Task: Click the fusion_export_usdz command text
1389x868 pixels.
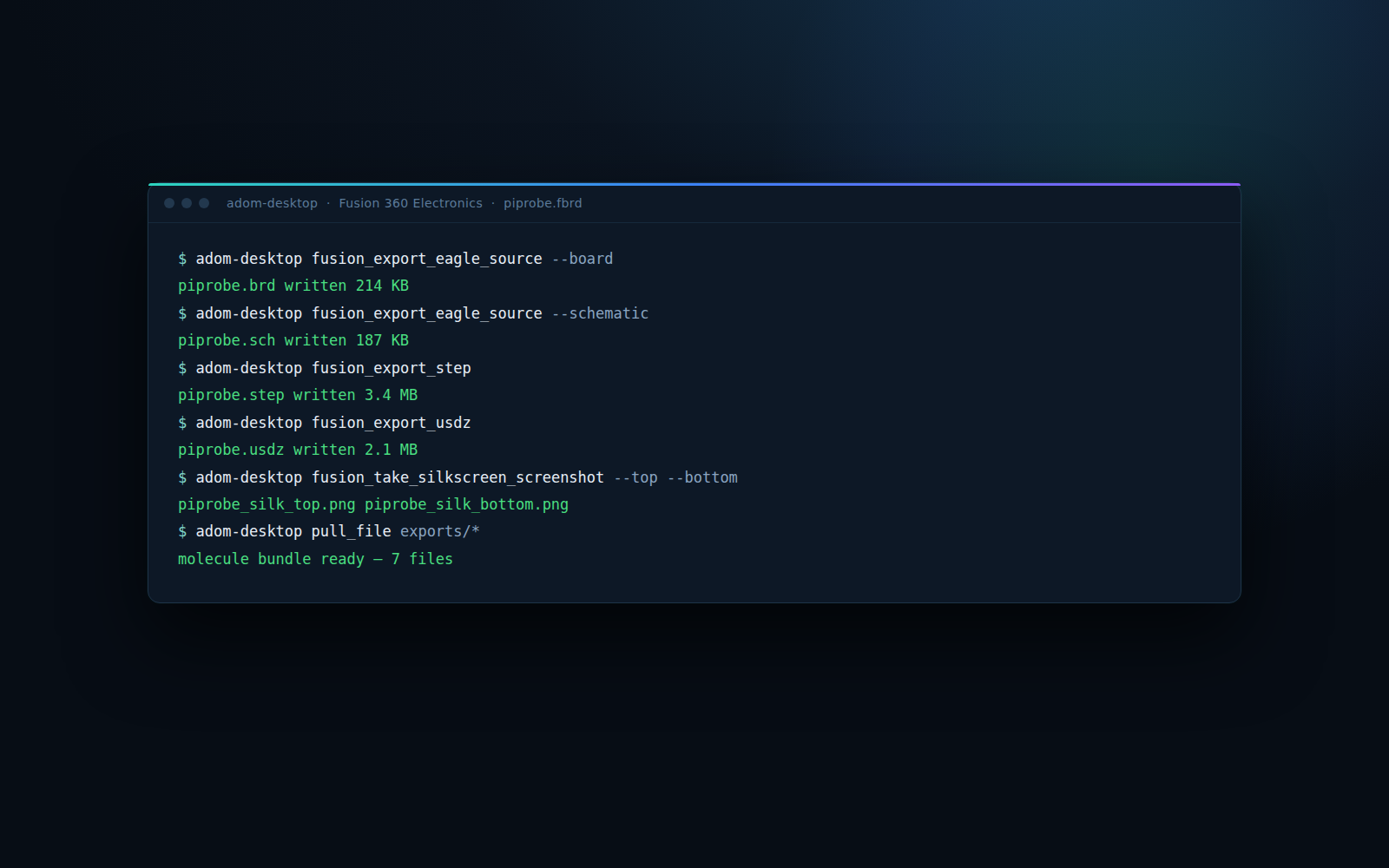Action: point(392,423)
